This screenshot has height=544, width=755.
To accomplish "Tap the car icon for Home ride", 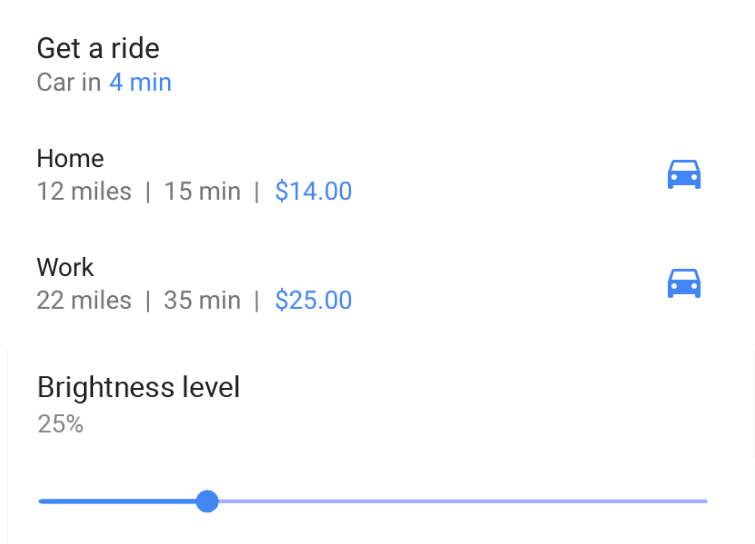I will point(684,174).
